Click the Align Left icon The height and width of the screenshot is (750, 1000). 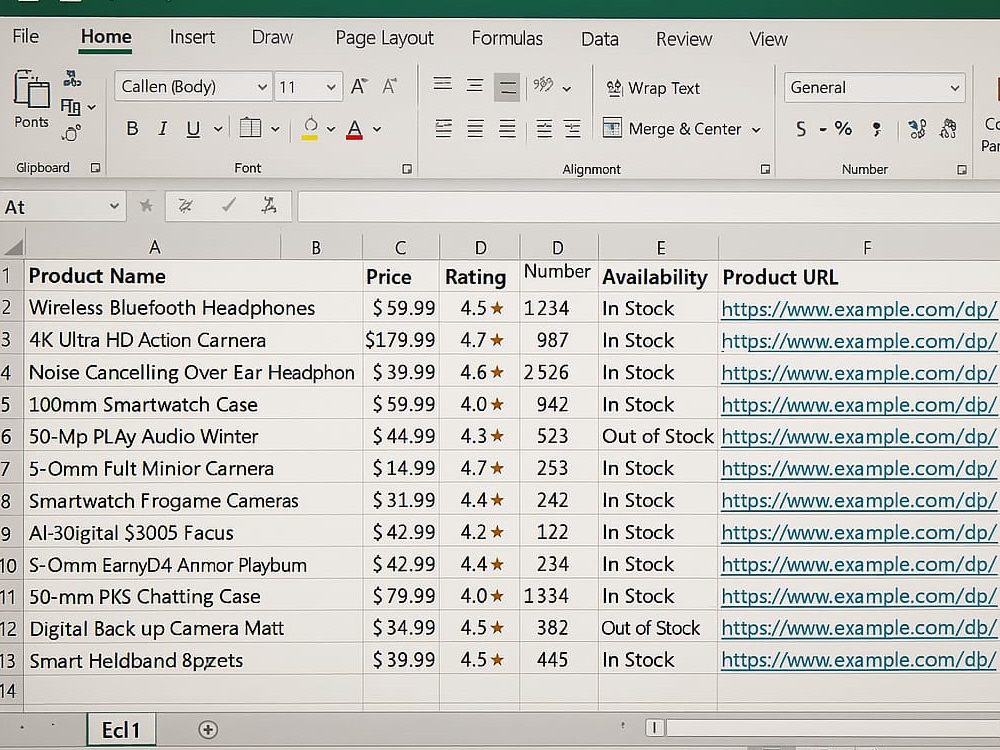click(443, 129)
